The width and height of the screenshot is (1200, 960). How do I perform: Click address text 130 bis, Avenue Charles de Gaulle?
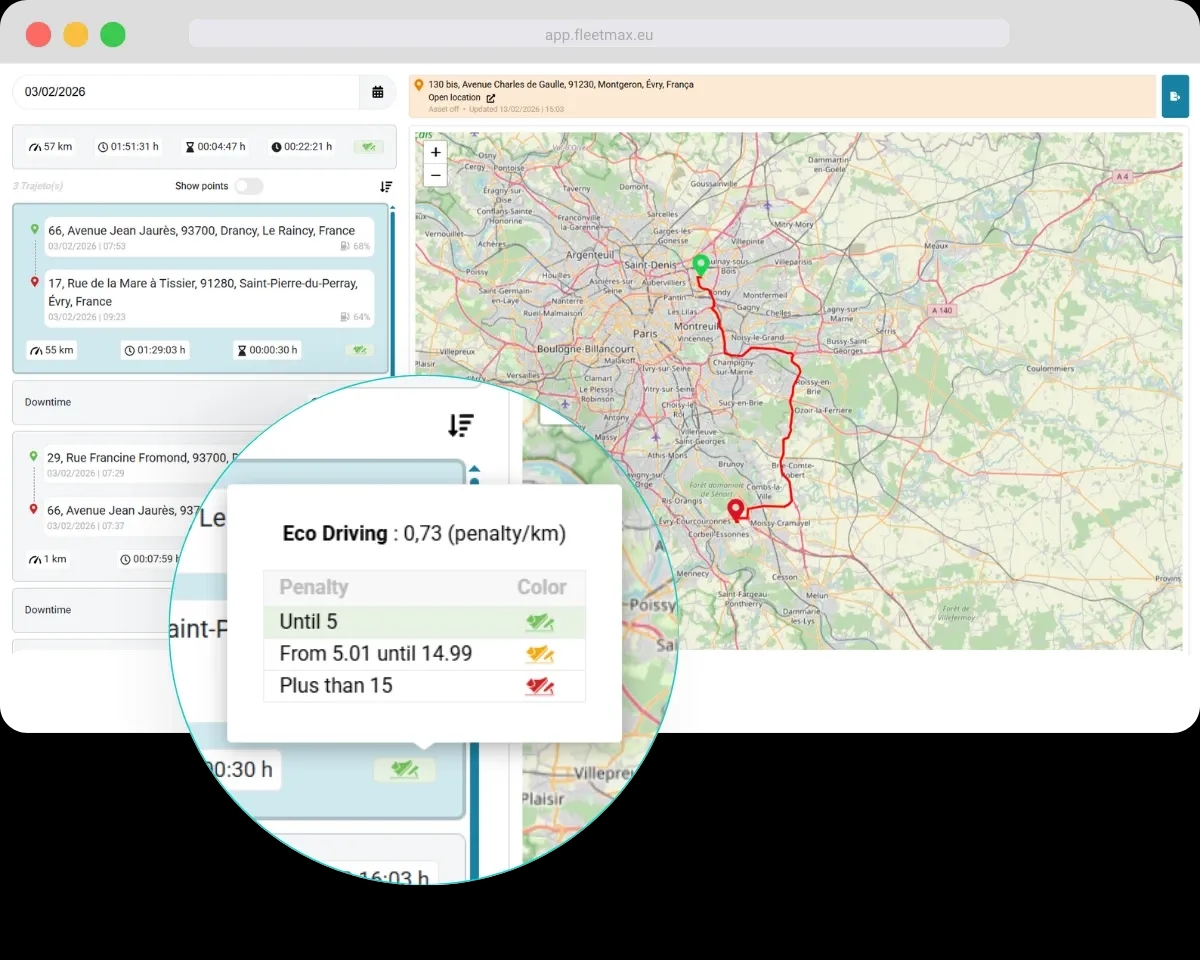pyautogui.click(x=561, y=85)
